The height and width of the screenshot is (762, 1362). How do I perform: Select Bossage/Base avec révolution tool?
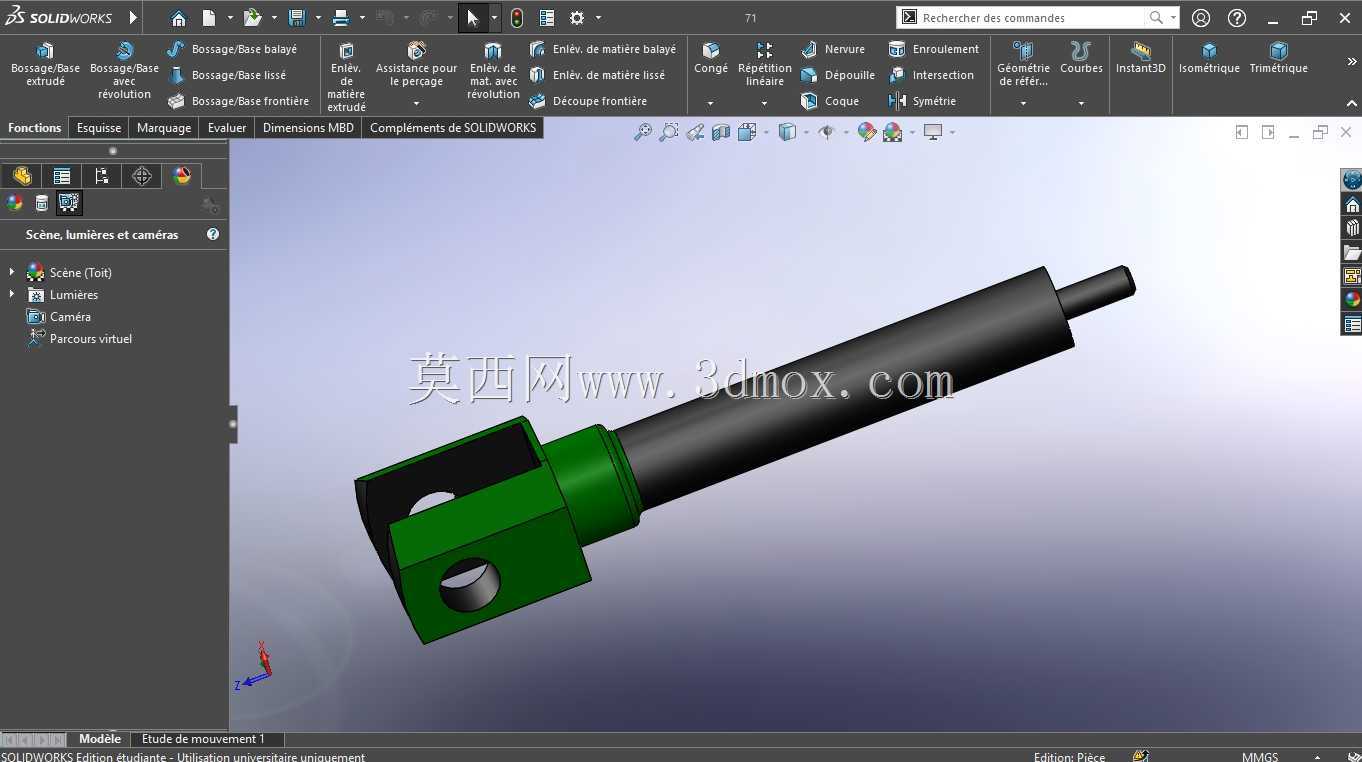[x=124, y=70]
